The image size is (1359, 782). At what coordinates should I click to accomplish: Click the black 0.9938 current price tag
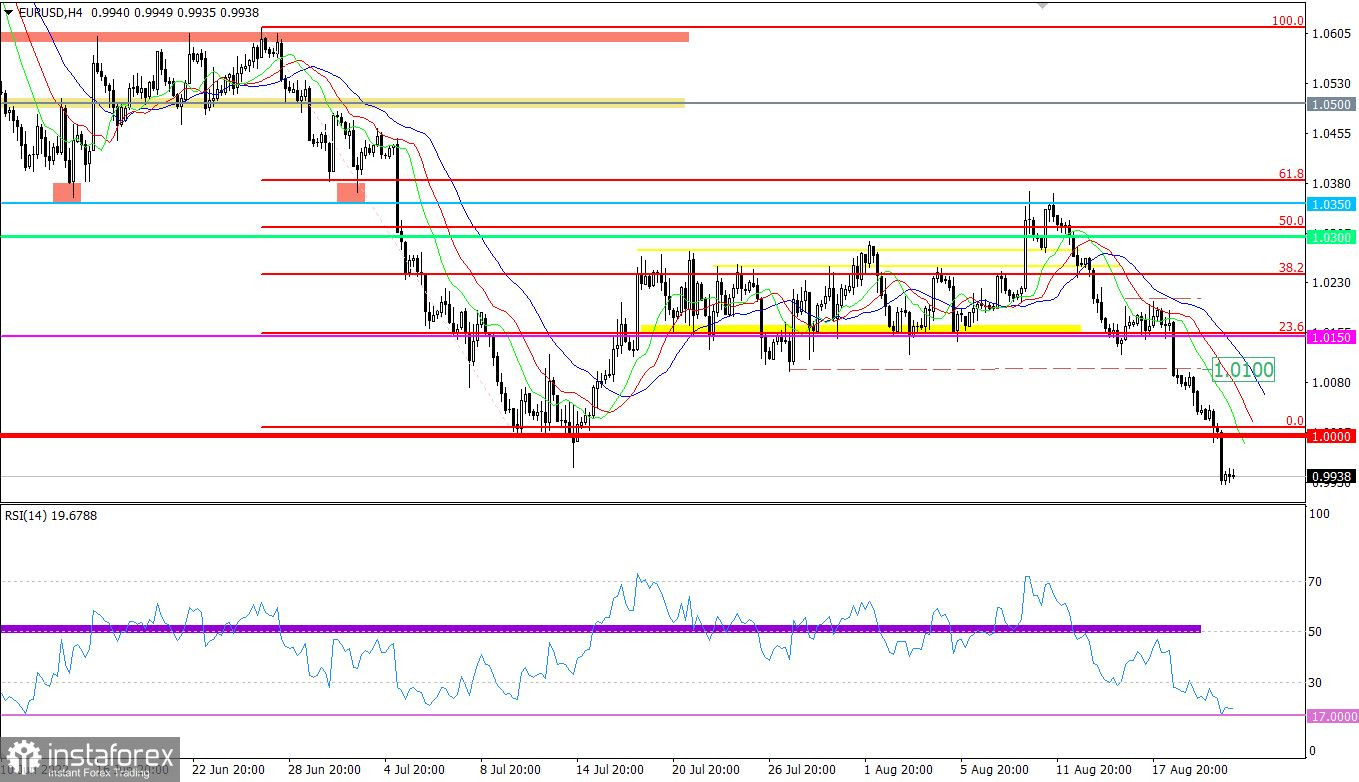[x=1333, y=477]
